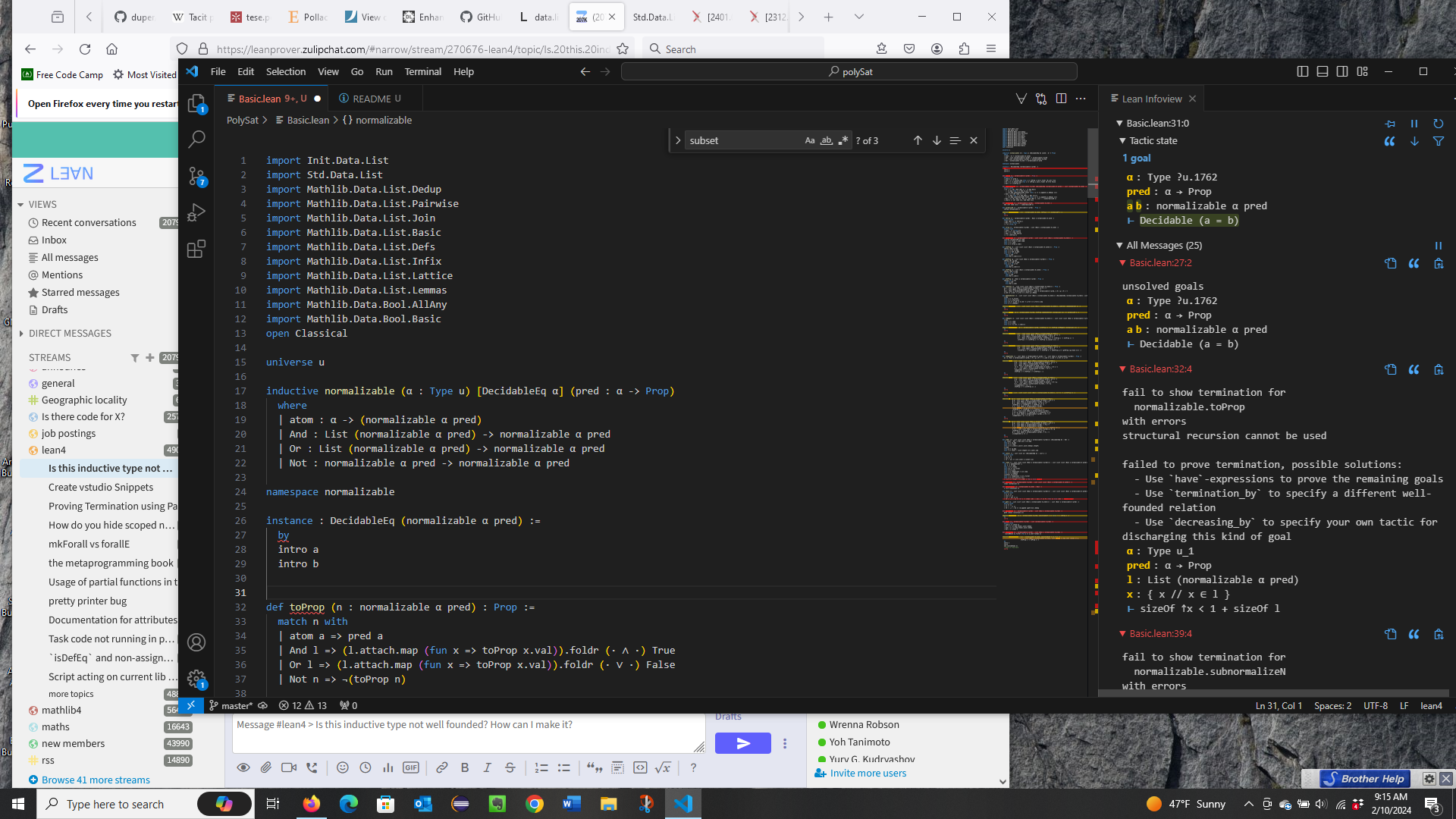Pause updating in Basic.lean:31:0 row of Infoview

[1414, 124]
